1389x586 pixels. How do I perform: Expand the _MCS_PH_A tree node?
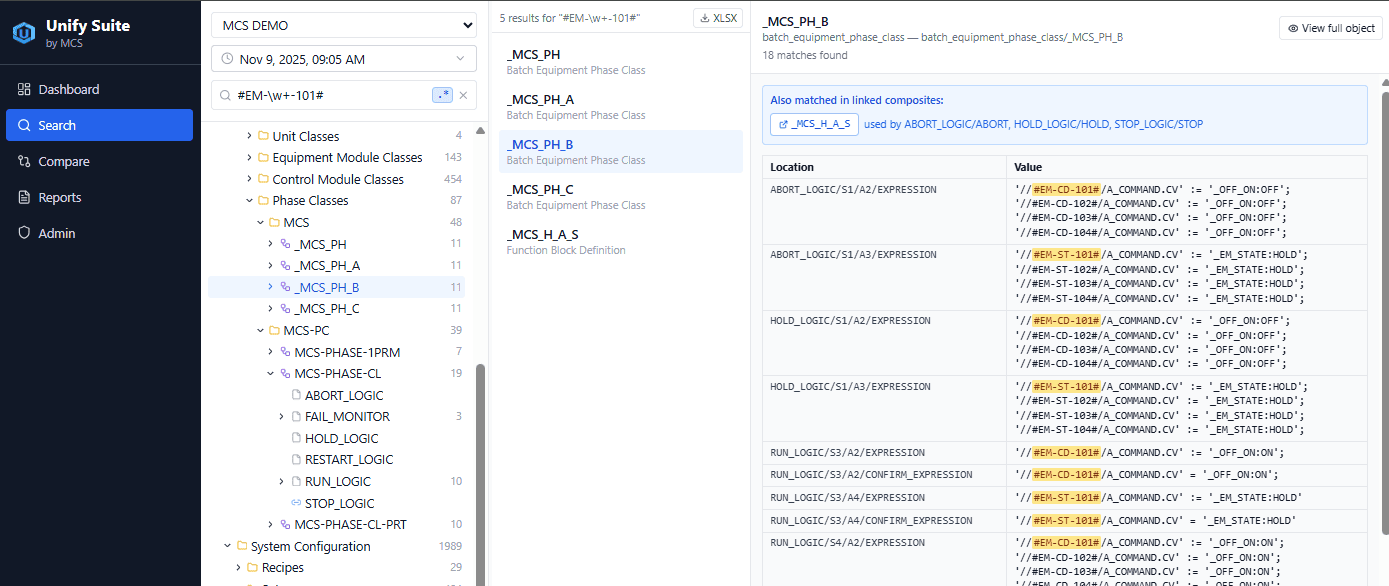click(x=270, y=265)
